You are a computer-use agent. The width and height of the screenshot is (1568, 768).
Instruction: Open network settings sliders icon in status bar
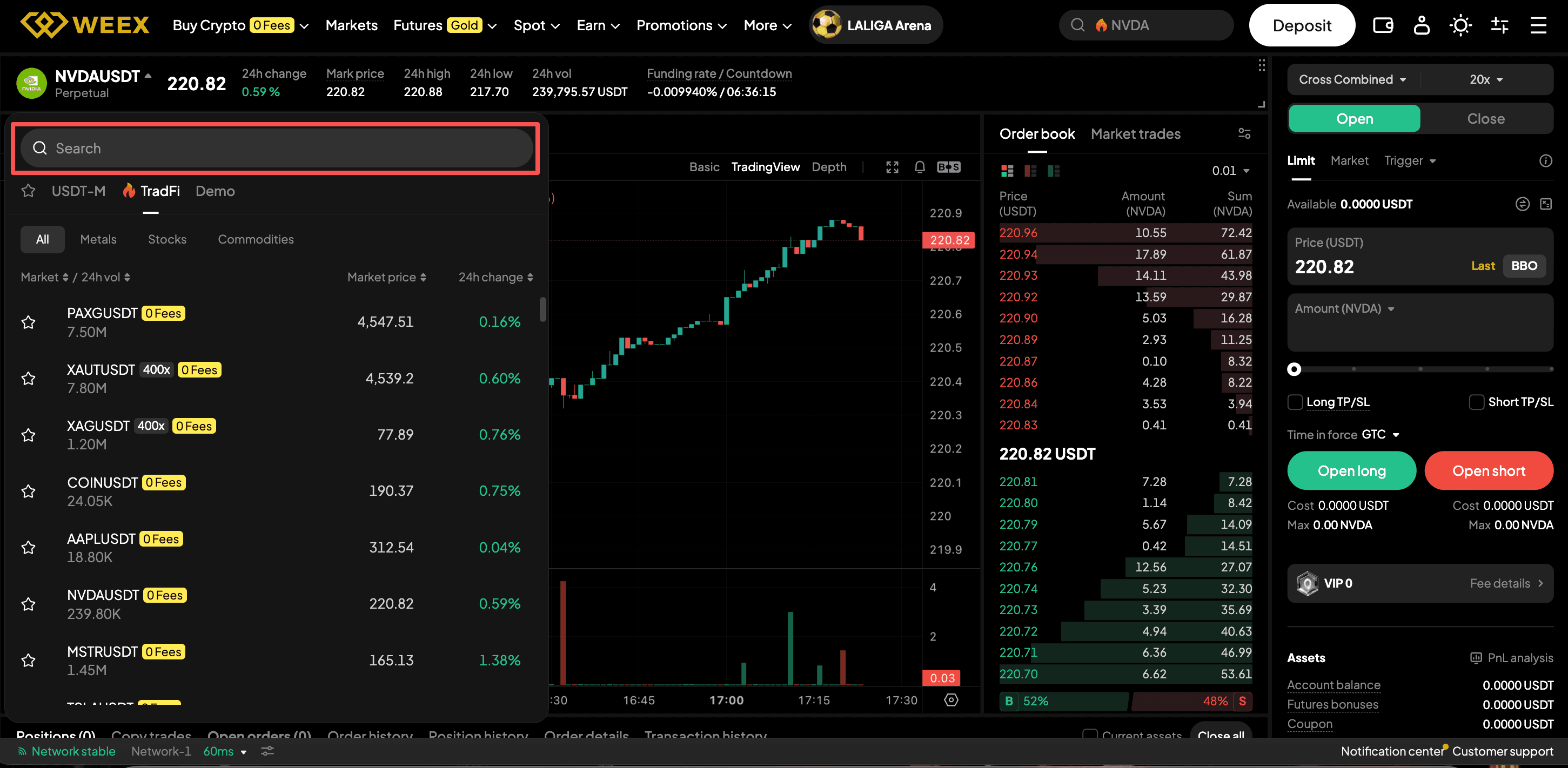[x=267, y=751]
